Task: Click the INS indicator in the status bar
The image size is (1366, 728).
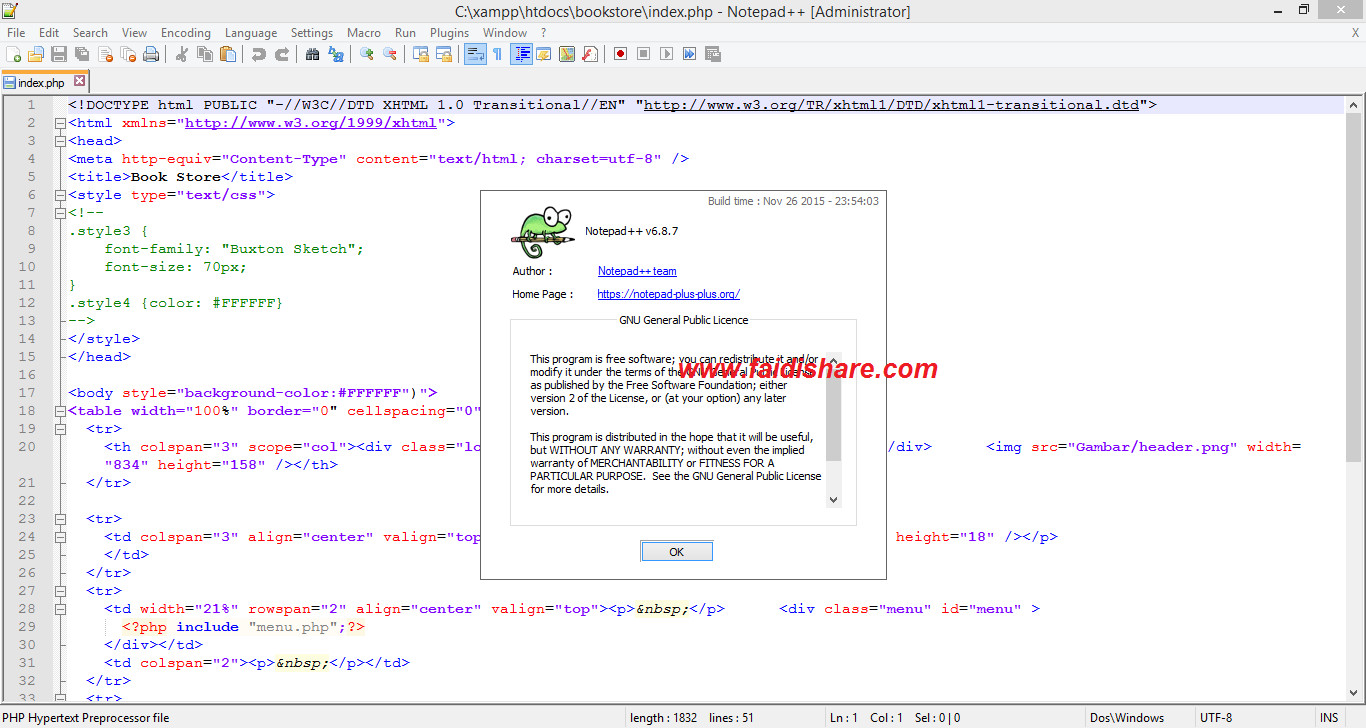Action: (x=1328, y=716)
